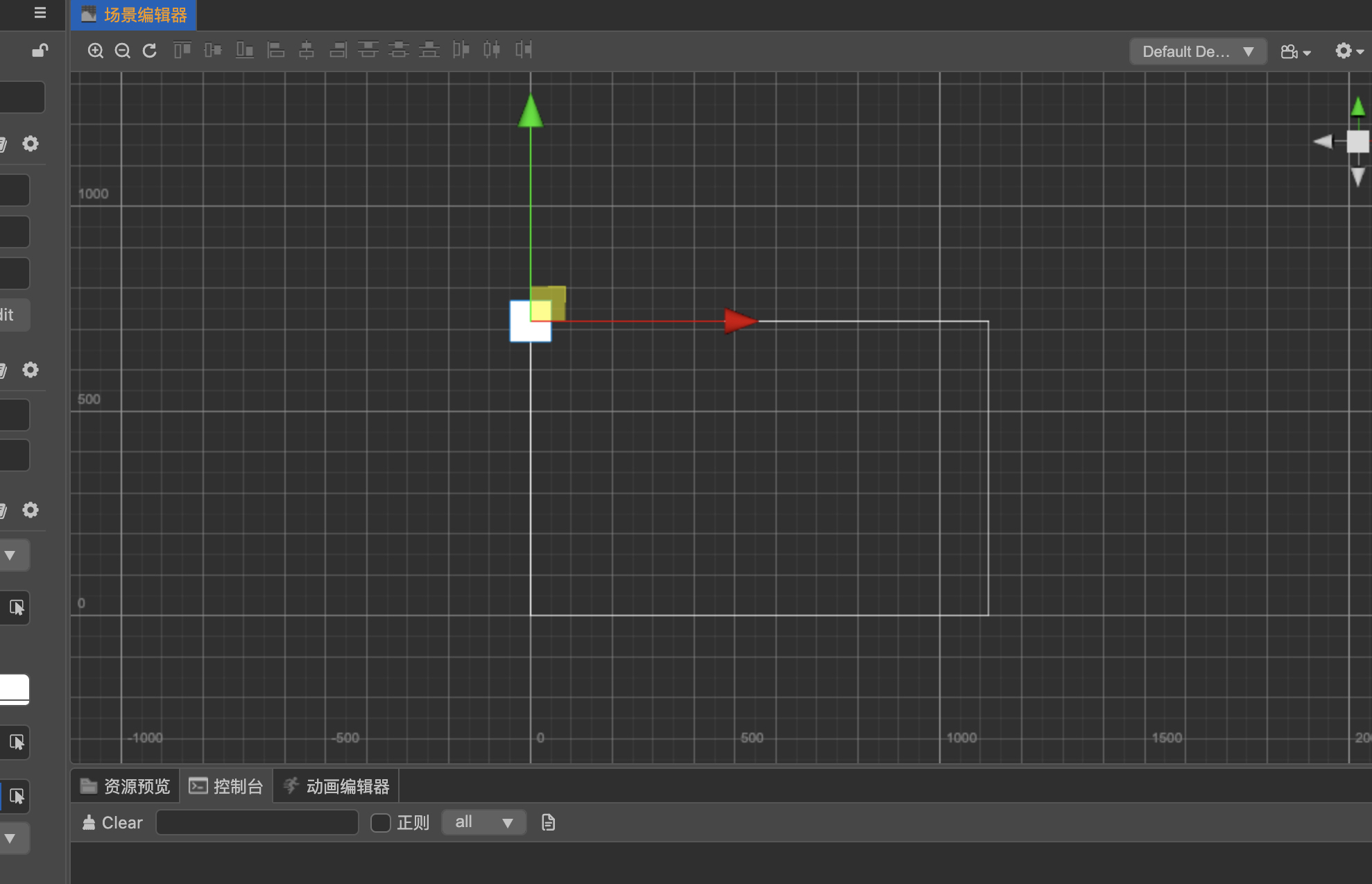
Task: Click the align top icon
Action: [182, 50]
